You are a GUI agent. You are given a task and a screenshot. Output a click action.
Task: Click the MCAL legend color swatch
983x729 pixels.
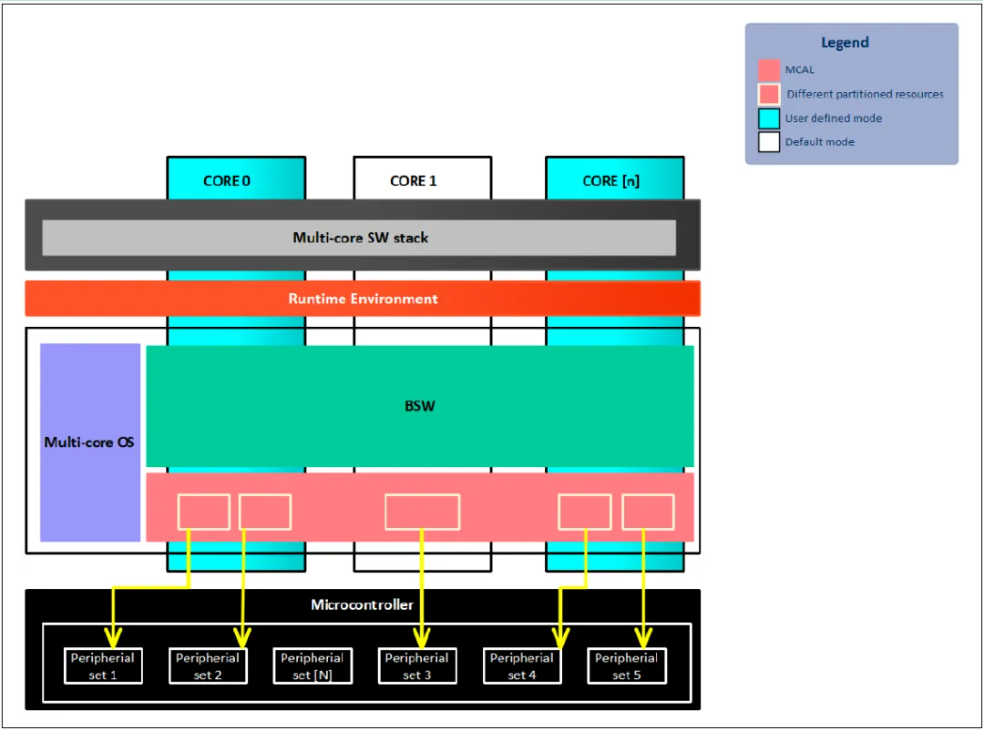(769, 70)
